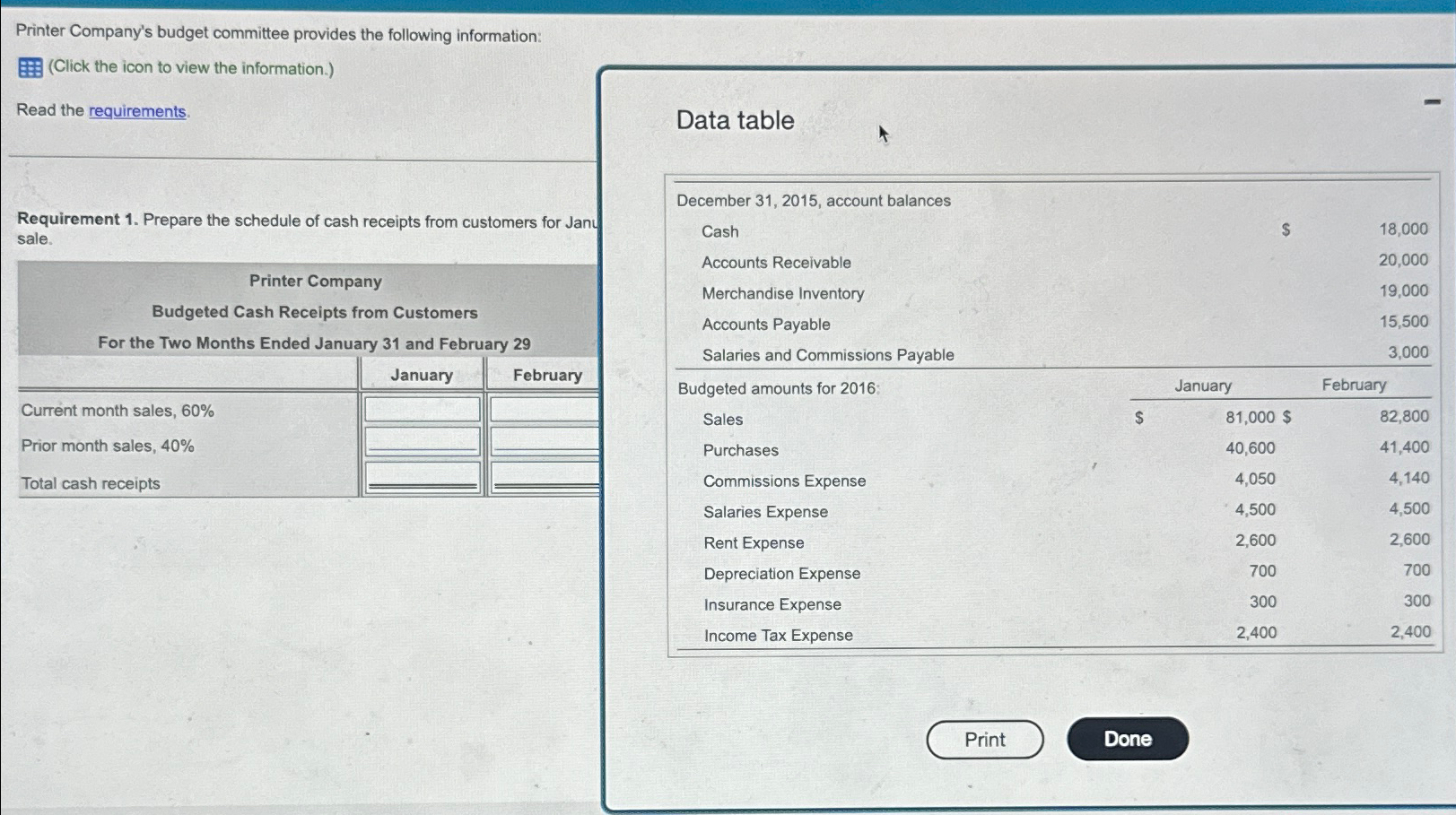Click January Sales value 81,000
This screenshot has width=1456, height=815.
click(1251, 418)
